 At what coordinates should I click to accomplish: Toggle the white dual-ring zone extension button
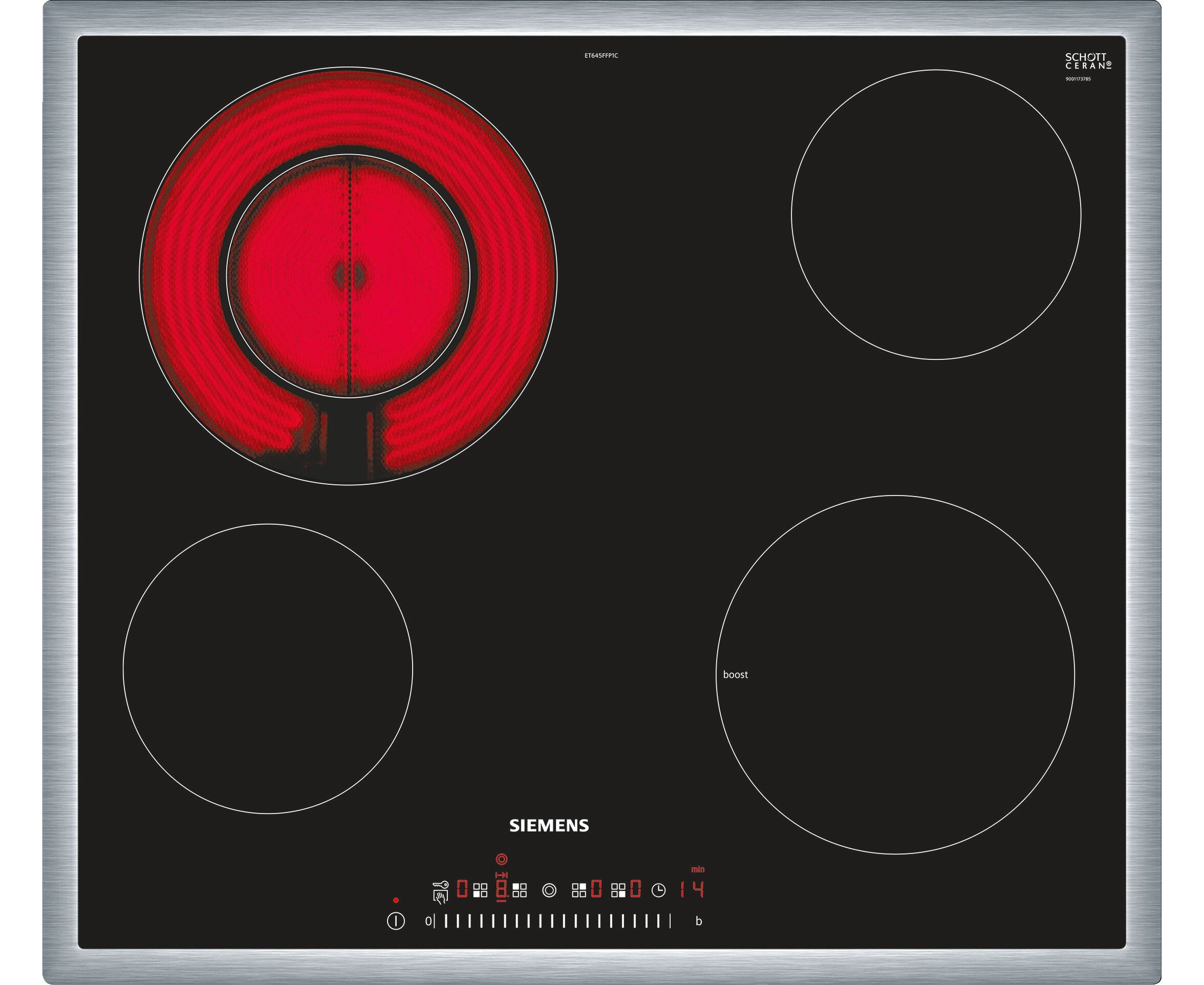(x=549, y=890)
